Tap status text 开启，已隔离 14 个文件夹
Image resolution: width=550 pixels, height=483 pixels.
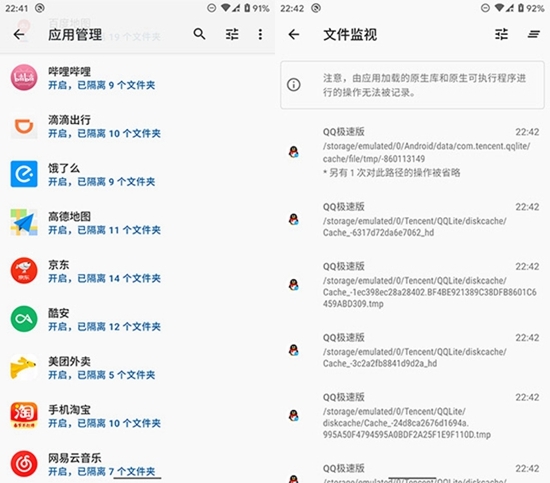click(x=104, y=278)
